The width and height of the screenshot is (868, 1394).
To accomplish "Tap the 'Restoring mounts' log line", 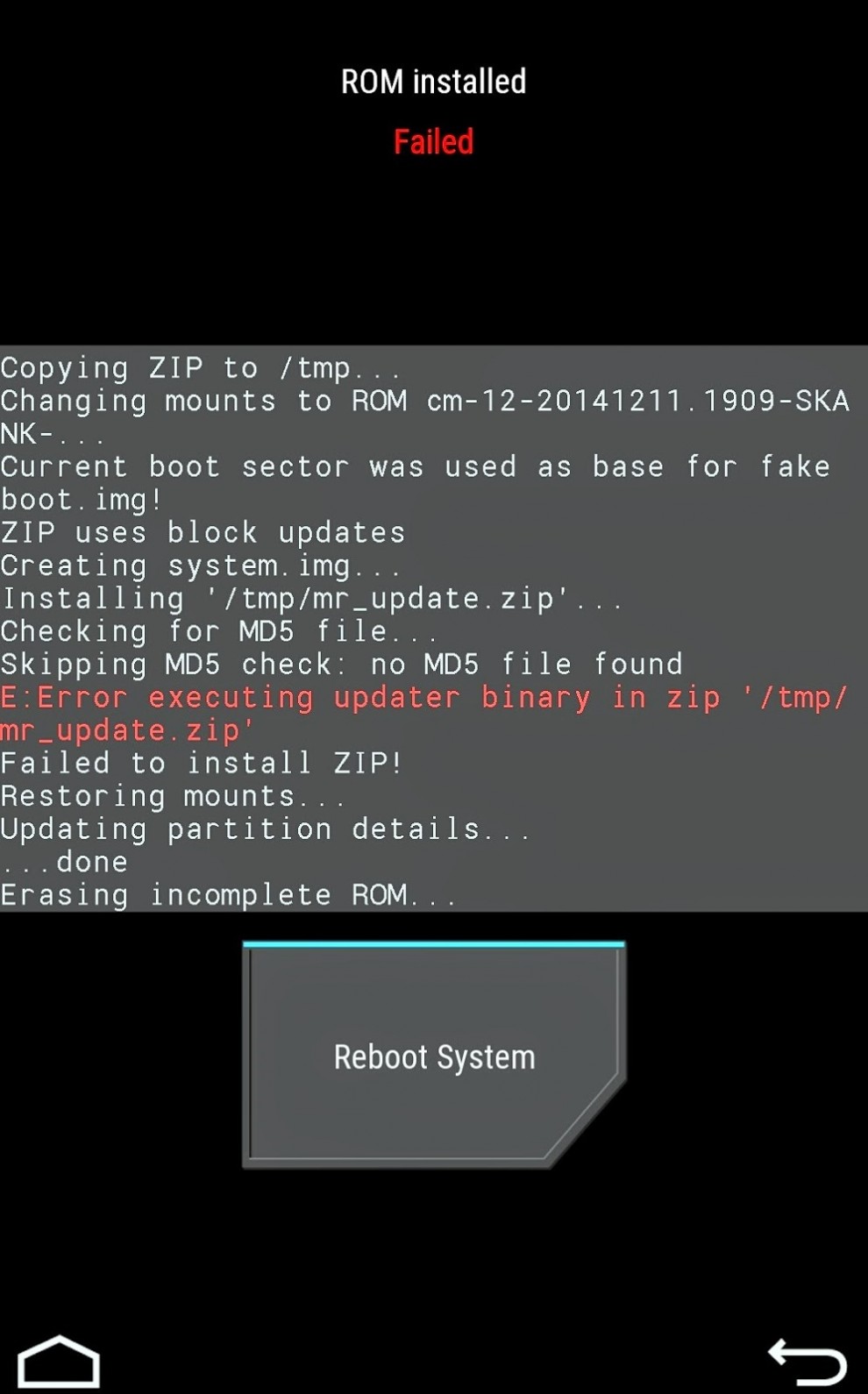I will click(x=172, y=797).
